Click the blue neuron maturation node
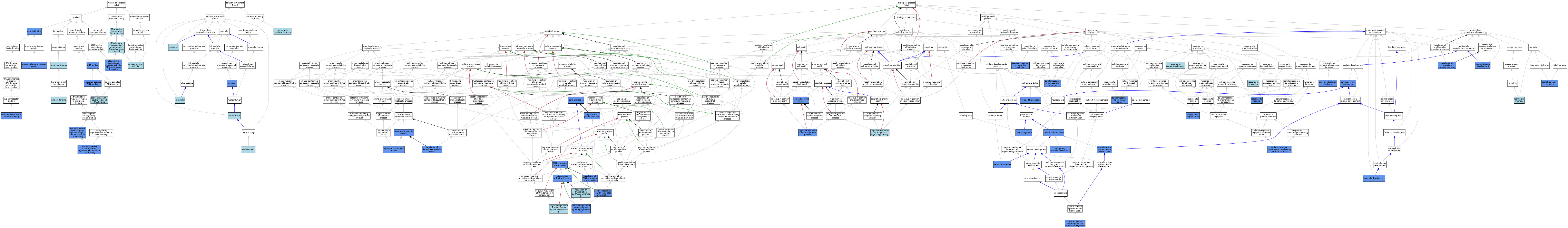Viewport: 1568px width, 228px height. [x=1002, y=164]
